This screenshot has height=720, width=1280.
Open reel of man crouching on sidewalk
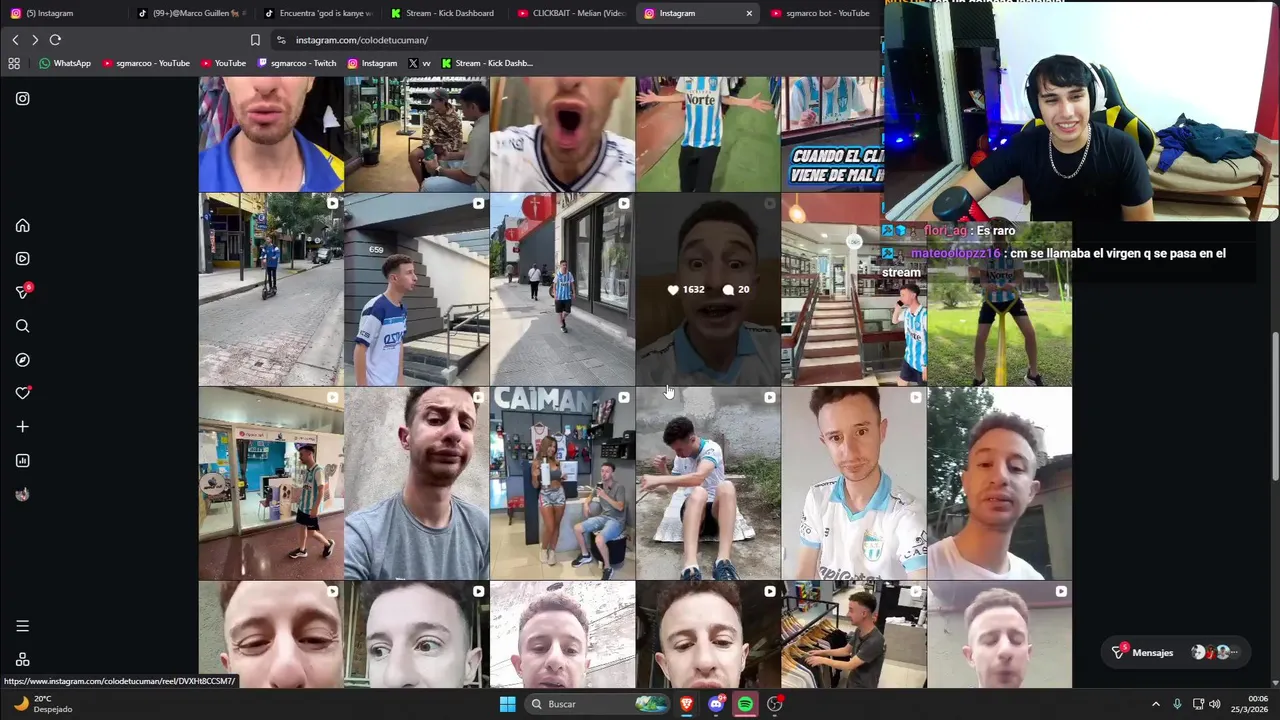pyautogui.click(x=708, y=484)
